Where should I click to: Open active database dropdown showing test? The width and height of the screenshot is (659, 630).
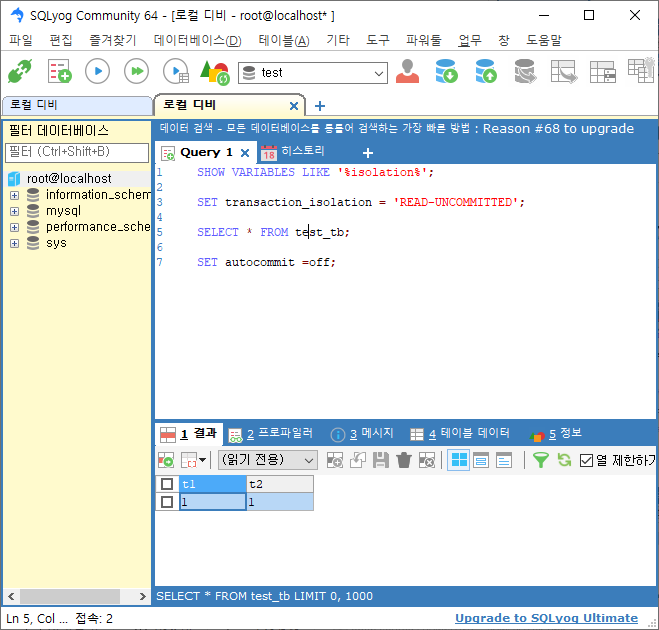pos(313,73)
